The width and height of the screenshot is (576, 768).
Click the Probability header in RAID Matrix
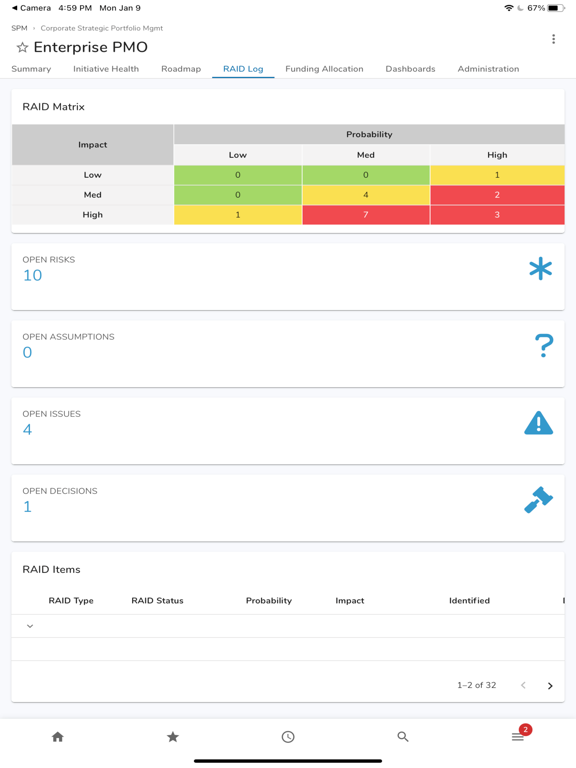369,134
